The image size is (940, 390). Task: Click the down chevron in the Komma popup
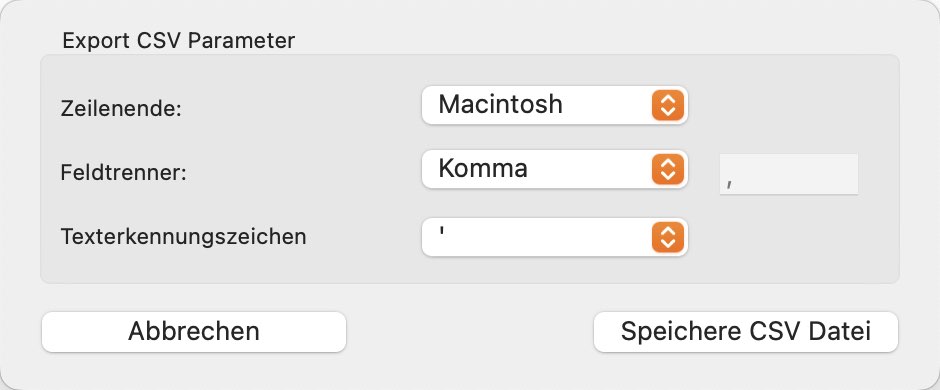coord(668,177)
